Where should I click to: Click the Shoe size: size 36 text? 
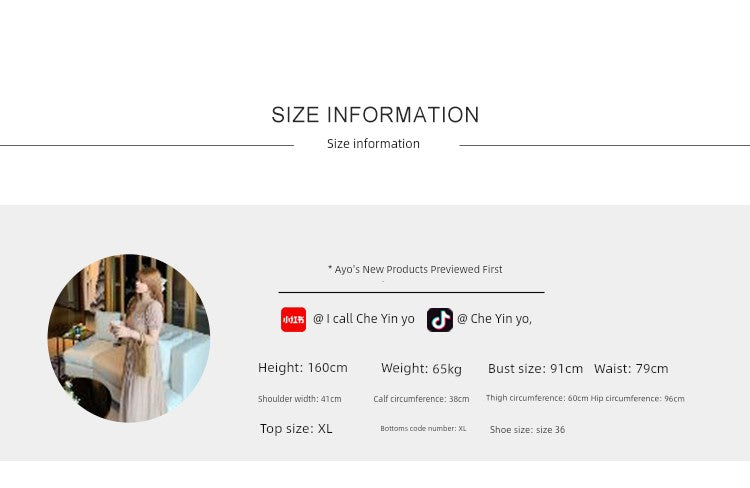click(527, 430)
